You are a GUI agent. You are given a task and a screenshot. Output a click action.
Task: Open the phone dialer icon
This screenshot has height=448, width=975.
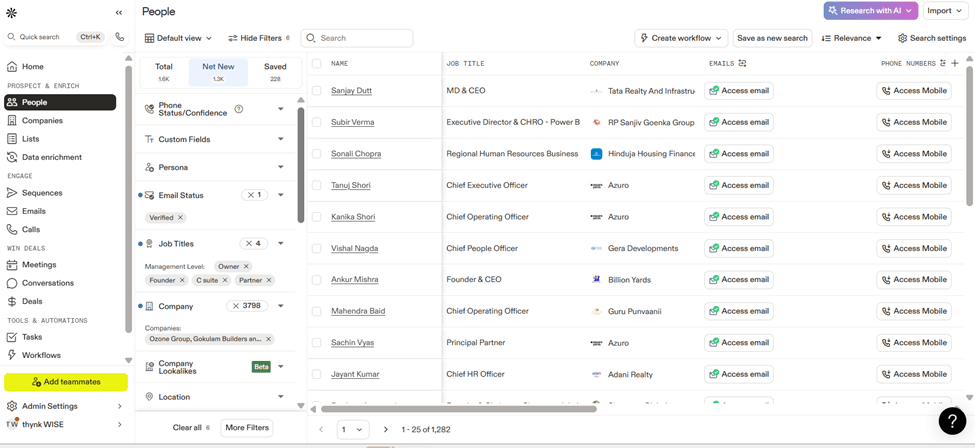pyautogui.click(x=120, y=37)
